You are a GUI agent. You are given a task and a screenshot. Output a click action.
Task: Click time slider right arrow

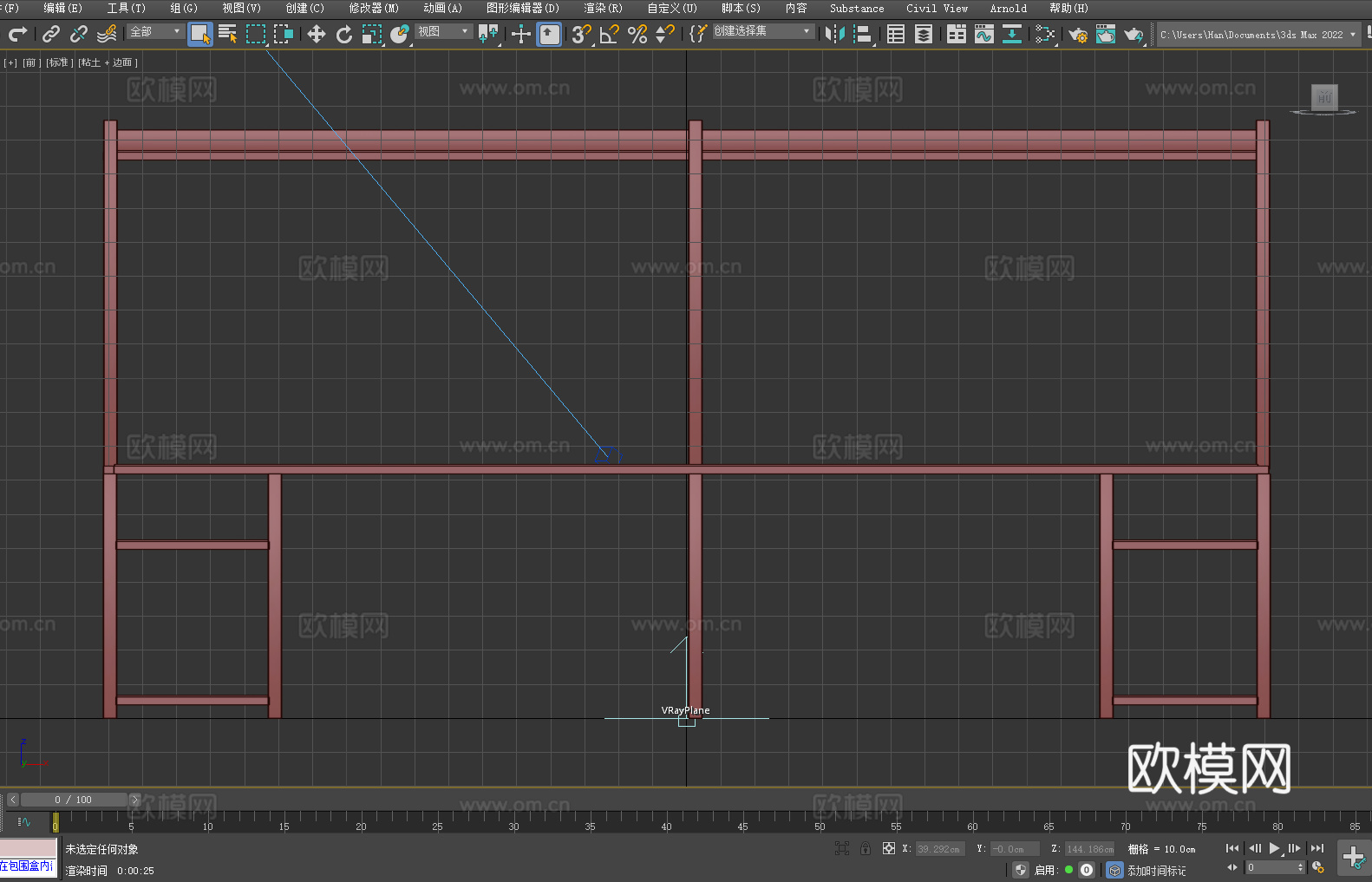[134, 800]
